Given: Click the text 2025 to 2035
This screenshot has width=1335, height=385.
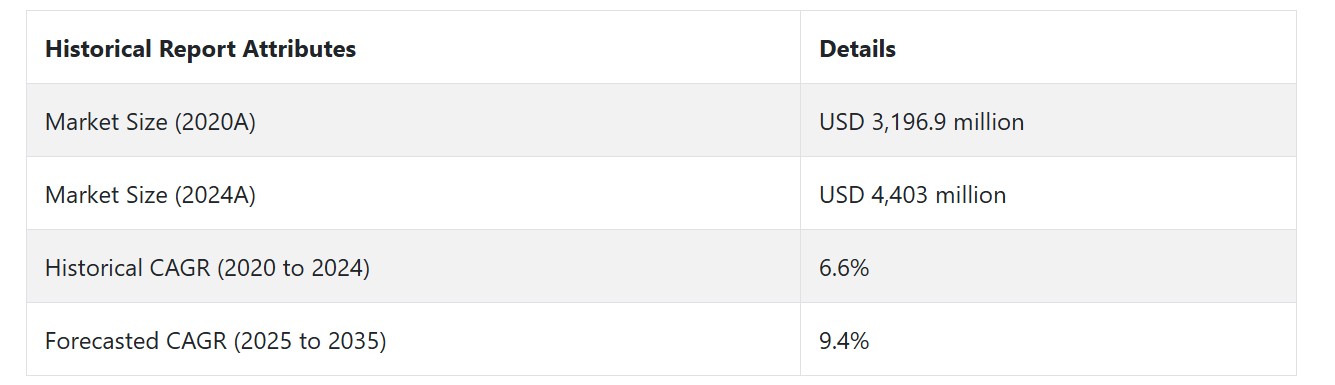Looking at the screenshot, I should pyautogui.click(x=309, y=341).
